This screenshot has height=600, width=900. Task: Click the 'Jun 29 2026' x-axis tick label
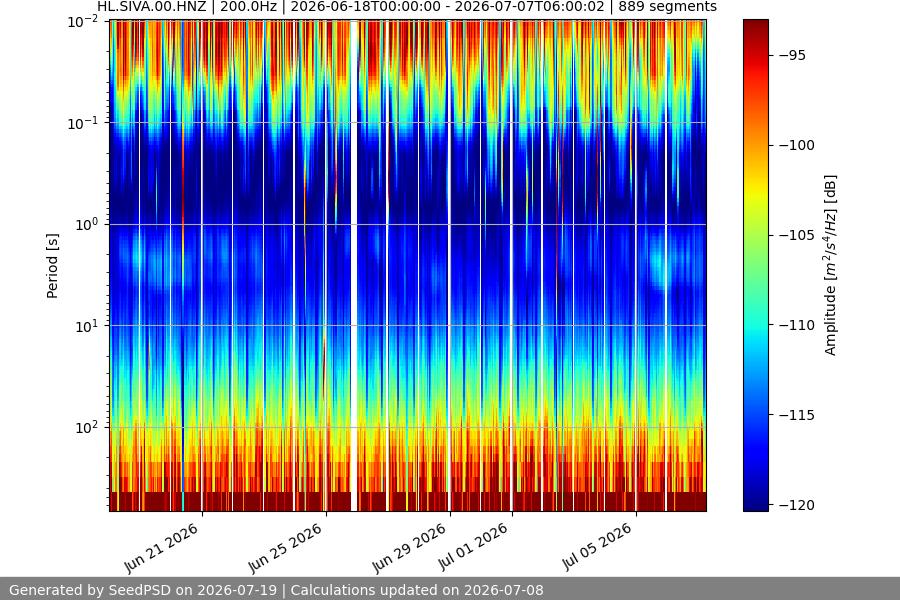pyautogui.click(x=410, y=547)
